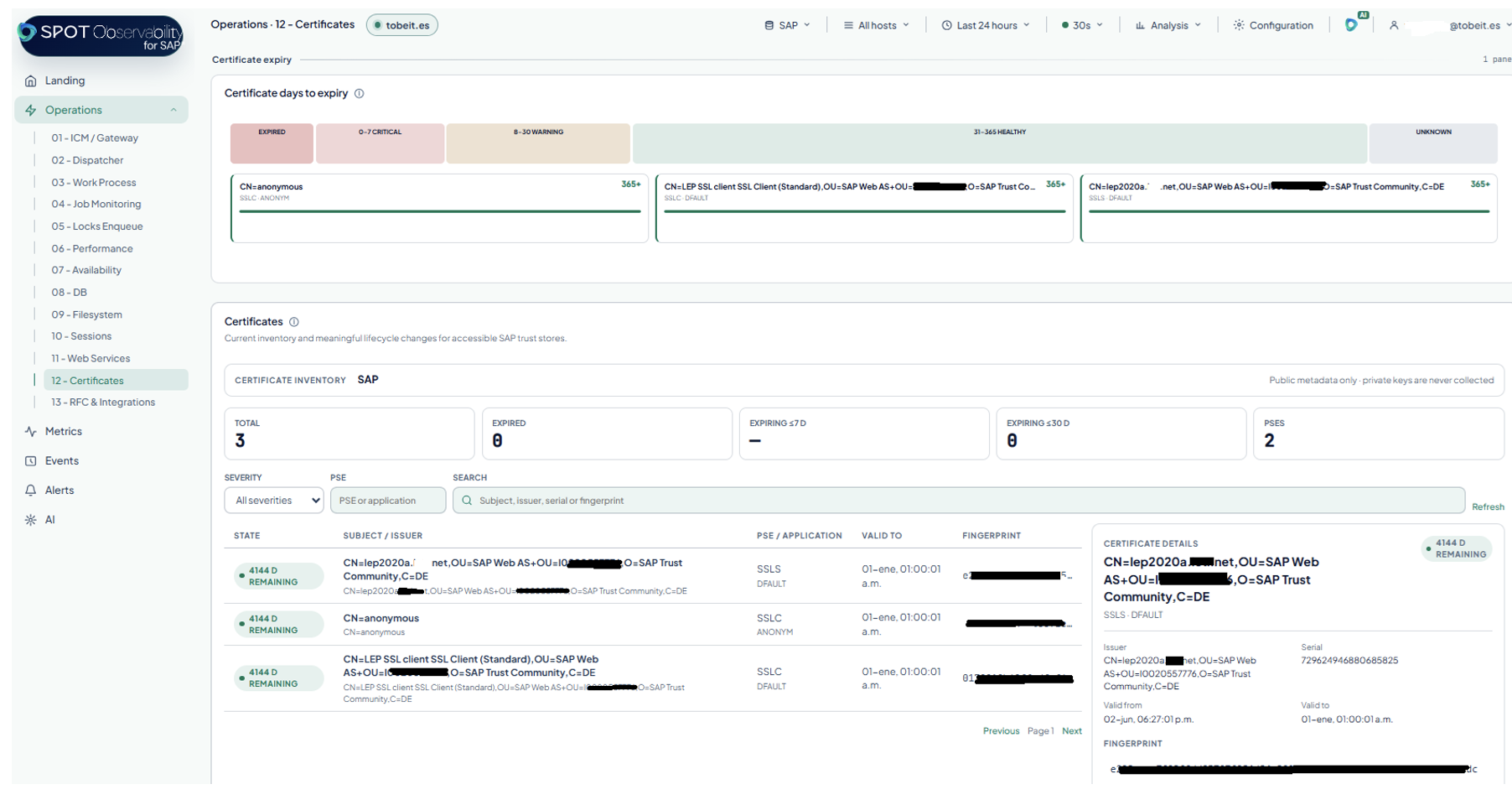
Task: Click the Subject, issuer, serial search field
Action: coord(959,501)
